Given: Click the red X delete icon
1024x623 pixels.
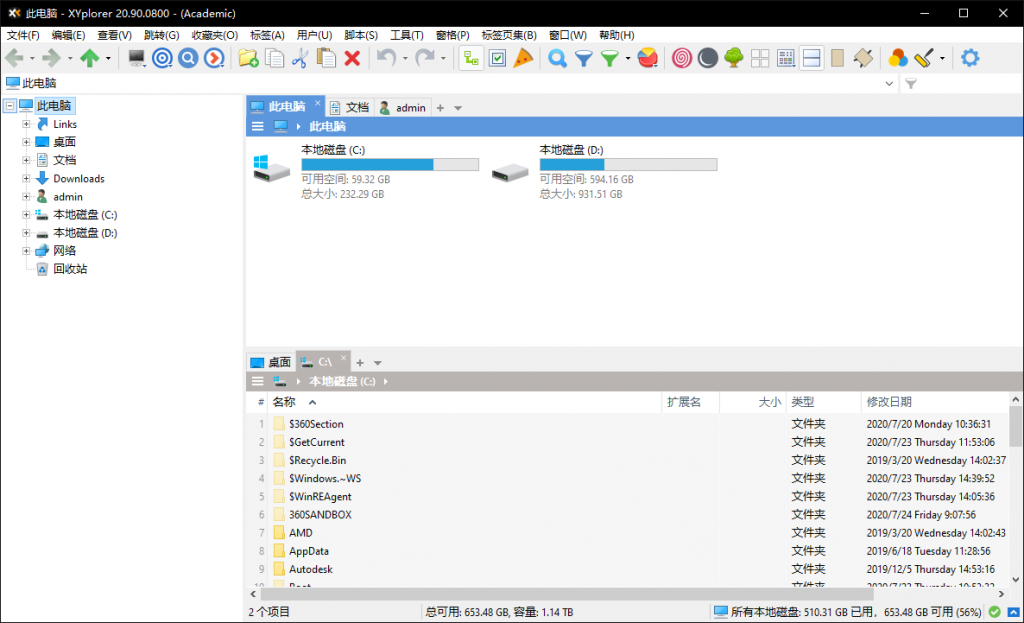Looking at the screenshot, I should 352,58.
